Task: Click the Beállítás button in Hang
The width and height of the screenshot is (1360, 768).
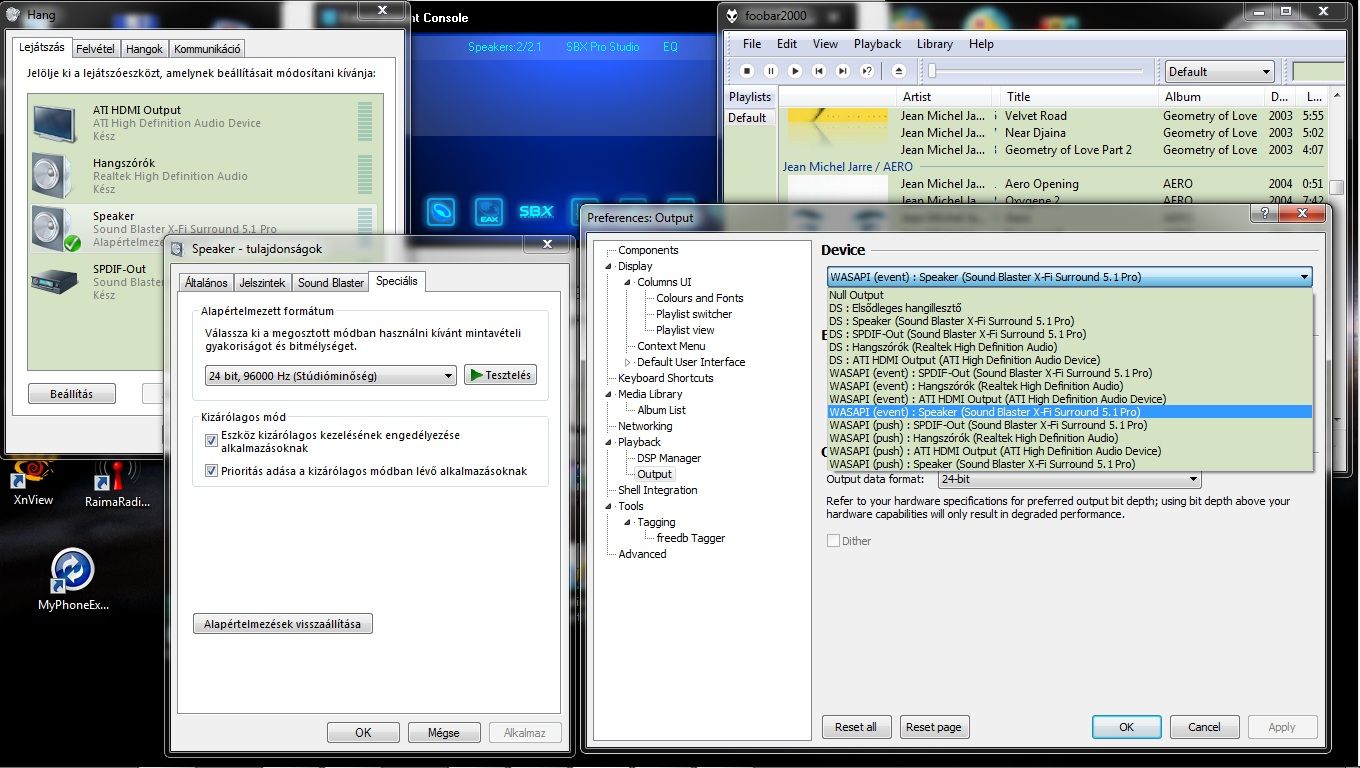Action: (x=72, y=394)
